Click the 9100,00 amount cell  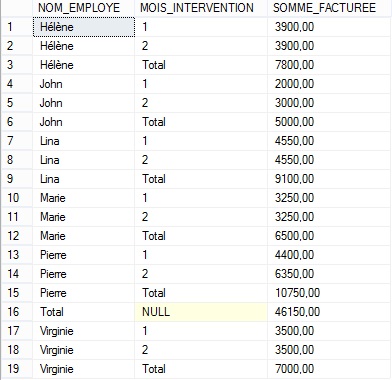click(x=329, y=179)
